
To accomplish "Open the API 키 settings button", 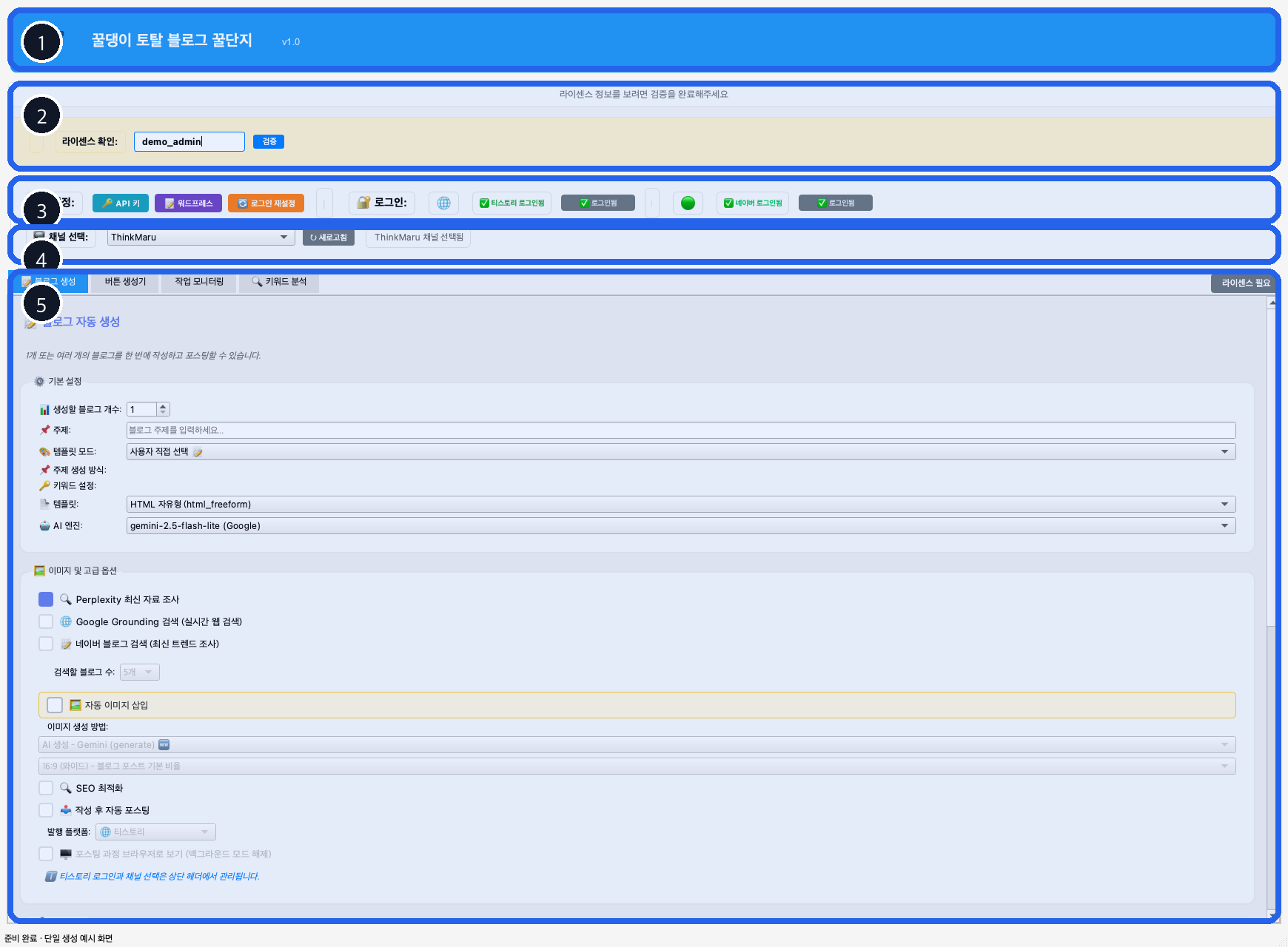I will (x=121, y=203).
